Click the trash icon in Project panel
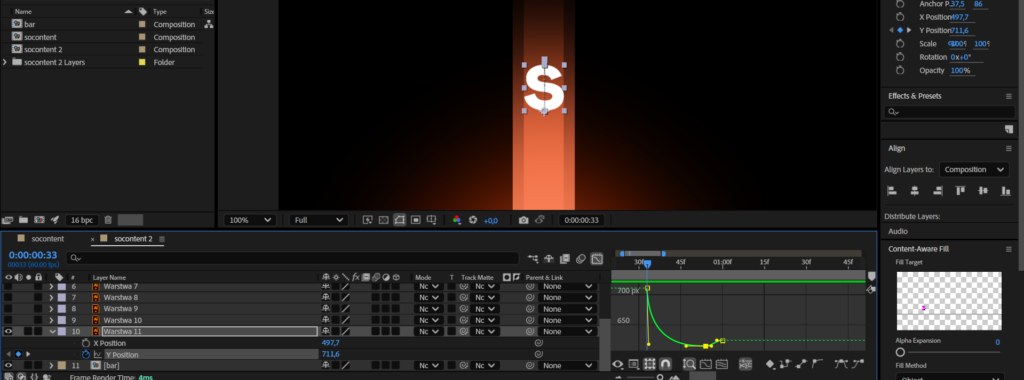Image resolution: width=1024 pixels, height=380 pixels. [108, 220]
